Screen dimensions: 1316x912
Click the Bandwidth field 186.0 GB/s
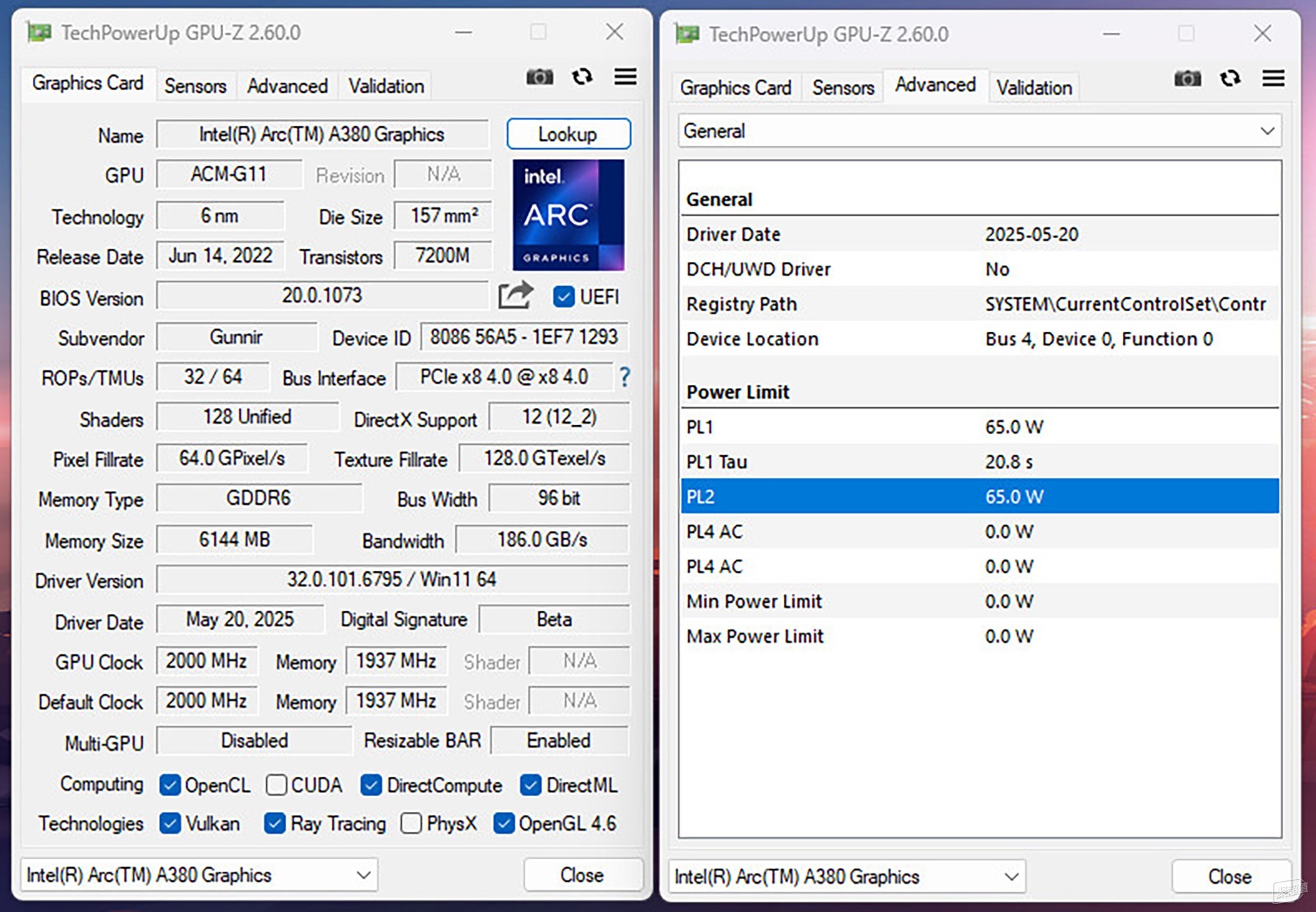pos(542,540)
